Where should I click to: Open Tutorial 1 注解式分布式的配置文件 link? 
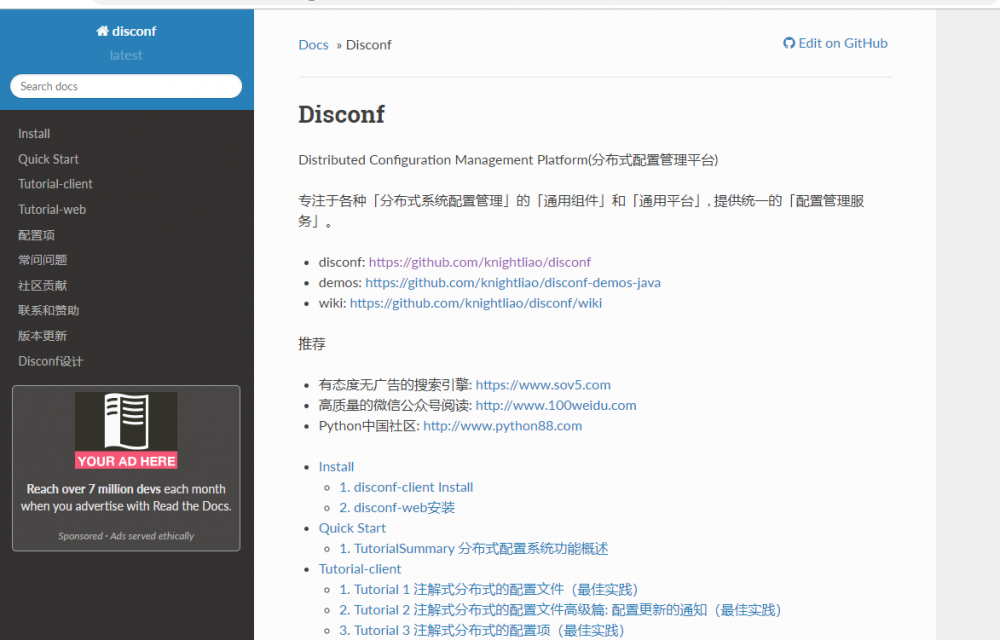pyautogui.click(x=489, y=590)
